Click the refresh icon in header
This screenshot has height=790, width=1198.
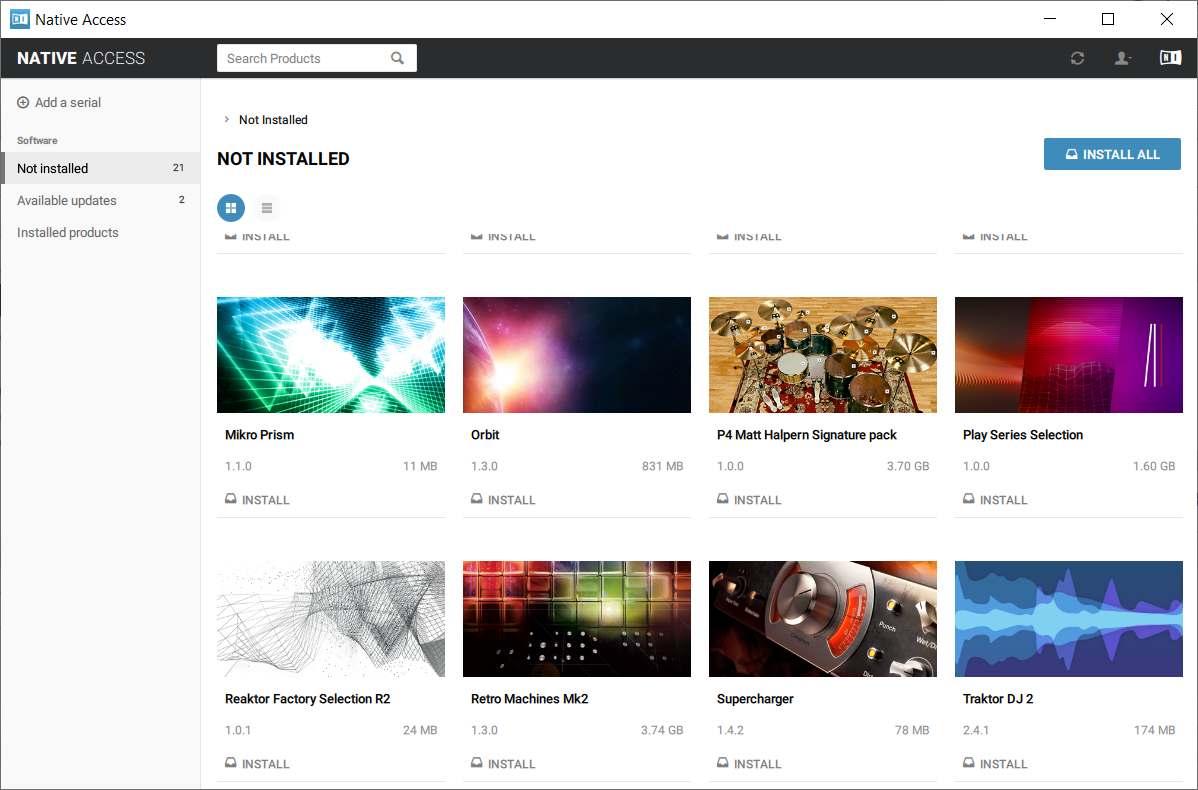point(1077,58)
